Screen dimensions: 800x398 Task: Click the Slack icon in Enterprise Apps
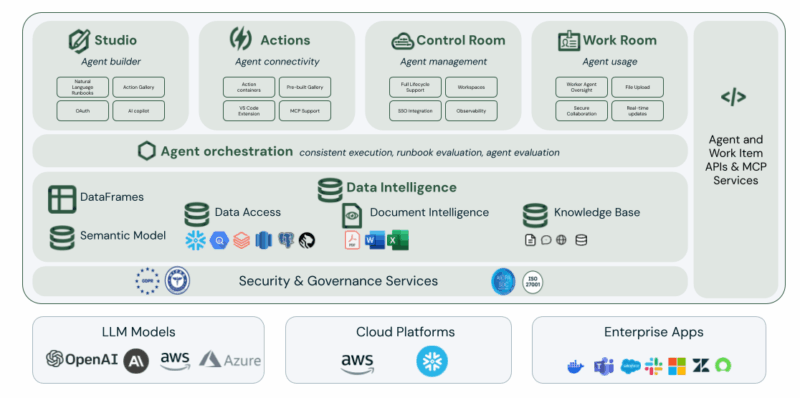pos(654,365)
